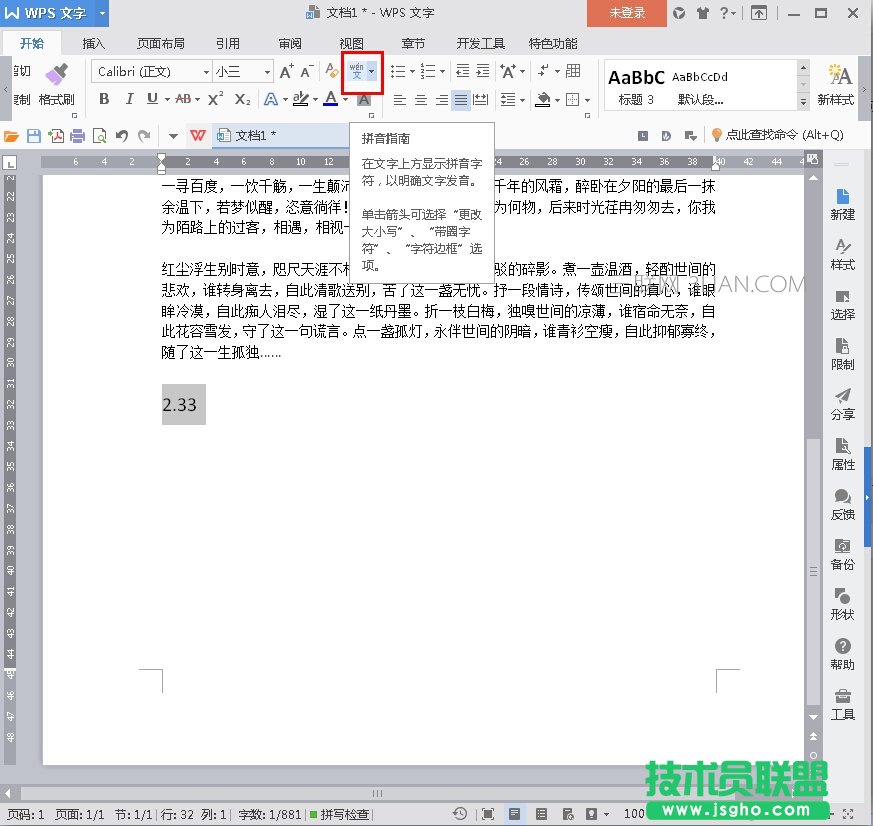
Task: Select the highlight color tool icon
Action: click(300, 99)
